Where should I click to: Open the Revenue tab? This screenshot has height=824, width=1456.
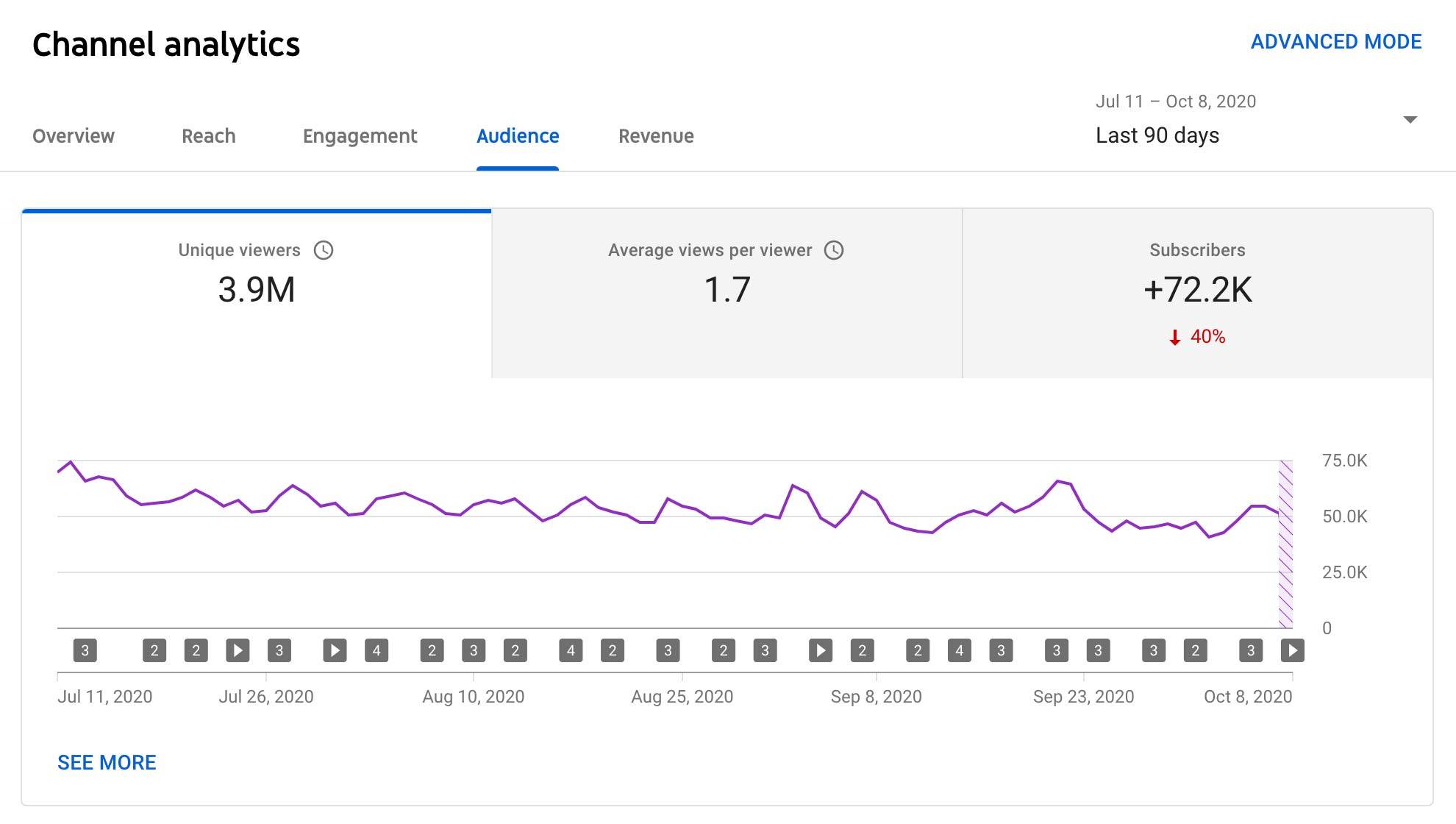656,136
